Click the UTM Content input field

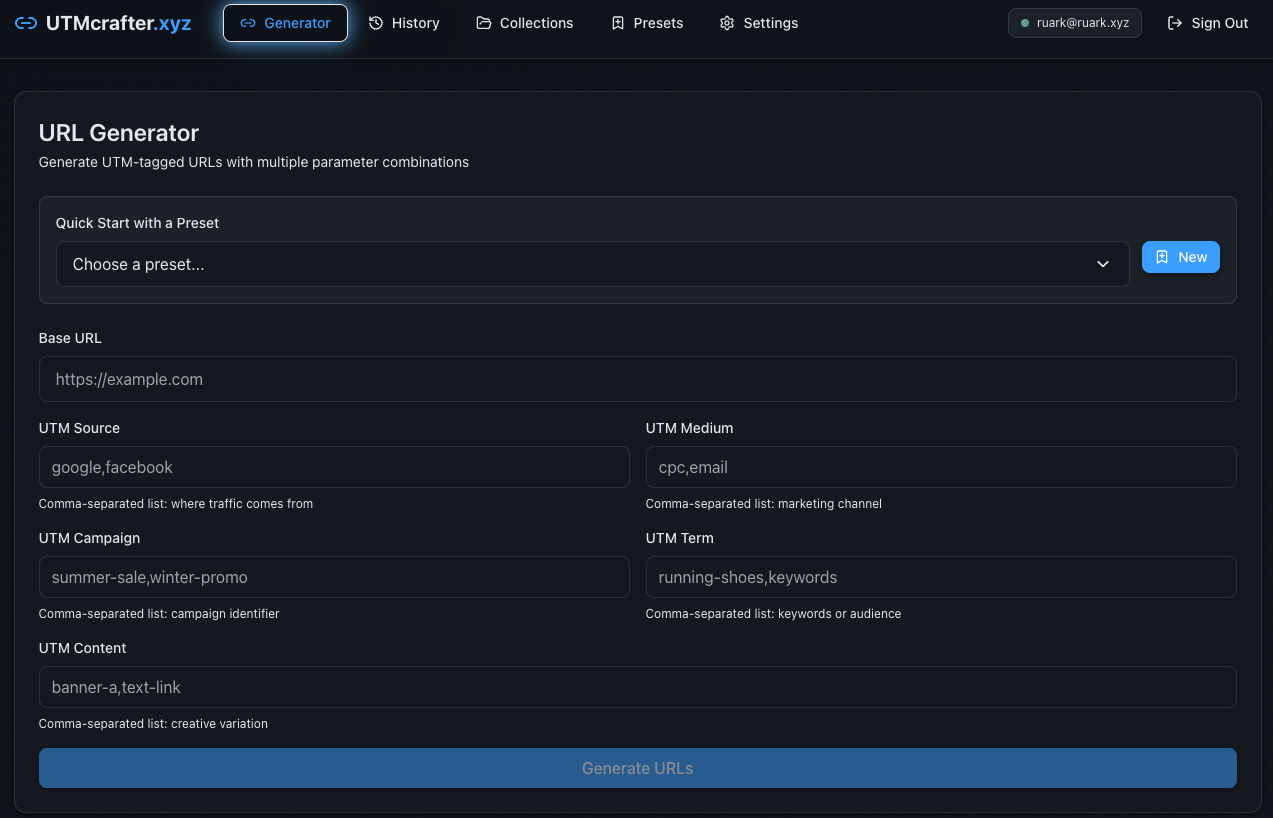pyautogui.click(x=637, y=687)
